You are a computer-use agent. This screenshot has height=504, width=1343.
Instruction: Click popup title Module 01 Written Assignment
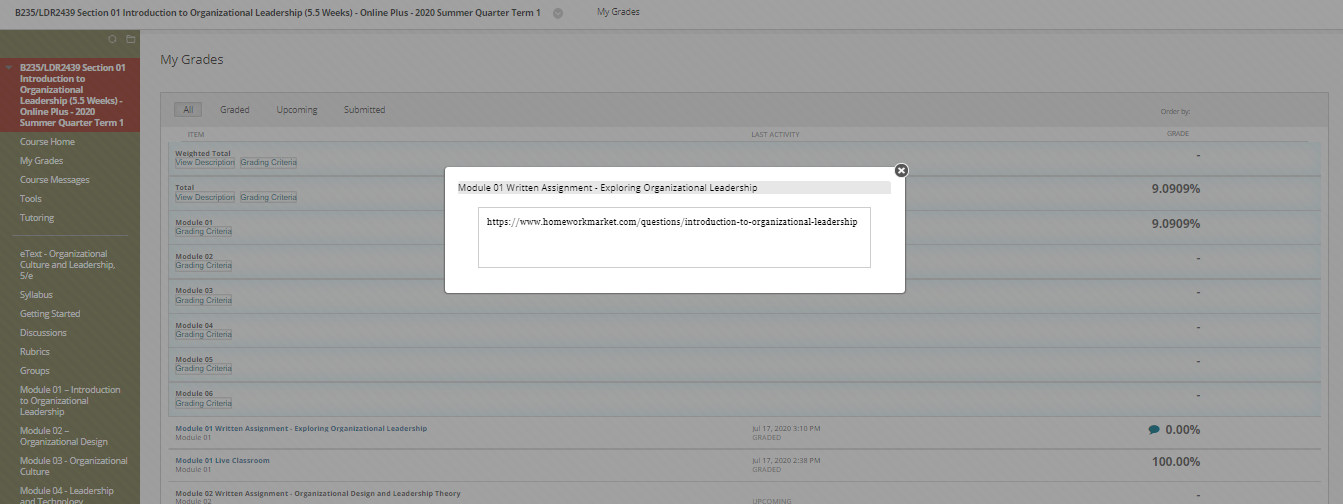coord(608,187)
